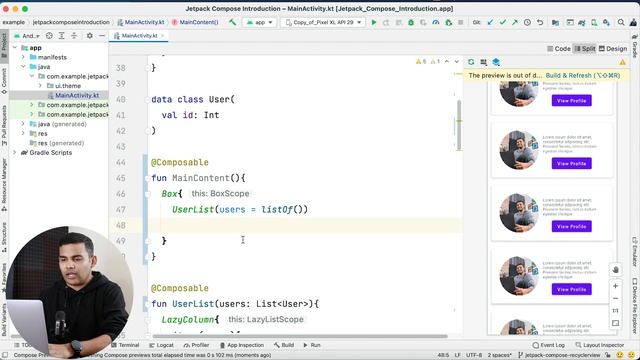This screenshot has height=360, width=640.
Task: Click Collapse All icon in project panel
Action: (74, 36)
